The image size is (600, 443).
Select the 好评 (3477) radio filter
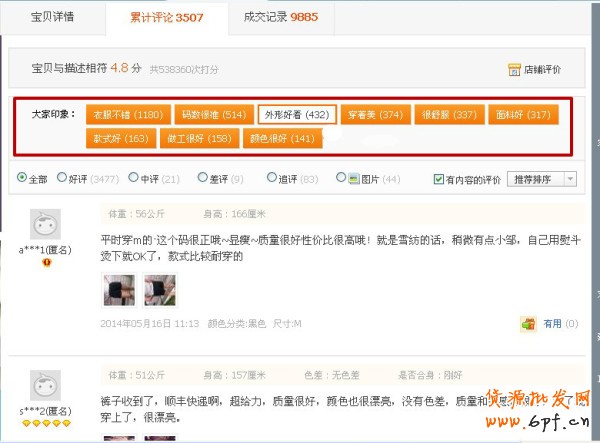click(x=63, y=179)
